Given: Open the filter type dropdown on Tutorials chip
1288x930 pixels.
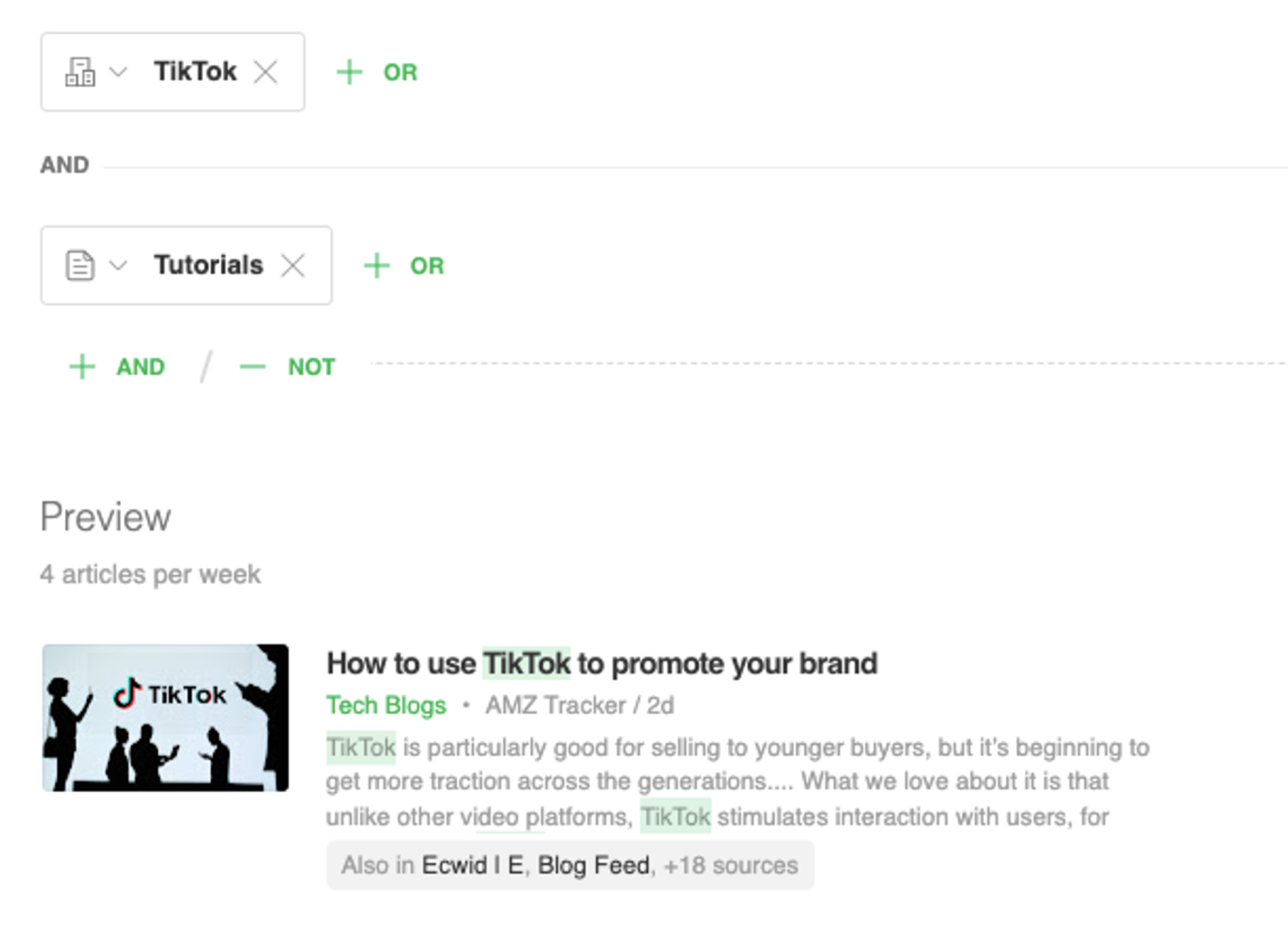Looking at the screenshot, I should click(x=119, y=266).
